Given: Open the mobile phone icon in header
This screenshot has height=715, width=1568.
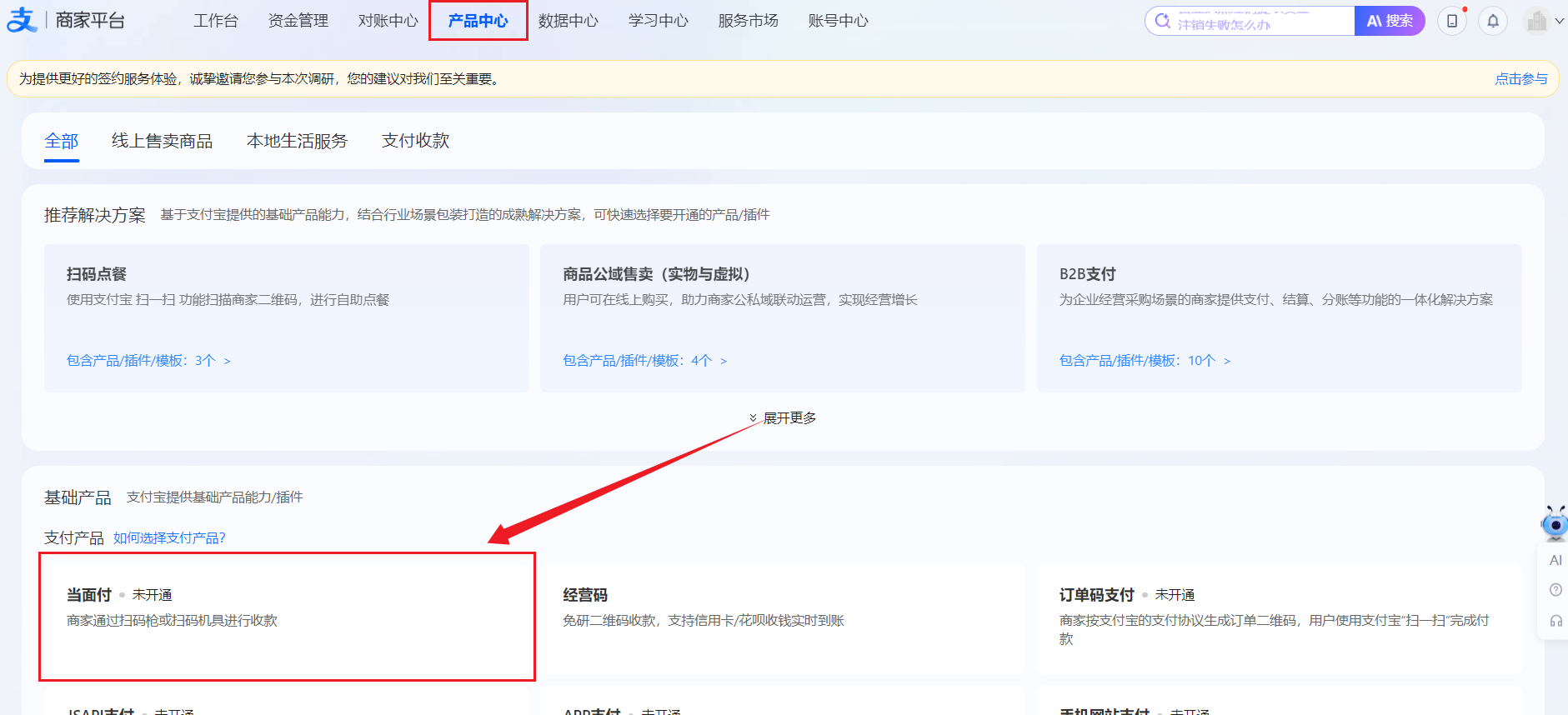Looking at the screenshot, I should (x=1452, y=21).
